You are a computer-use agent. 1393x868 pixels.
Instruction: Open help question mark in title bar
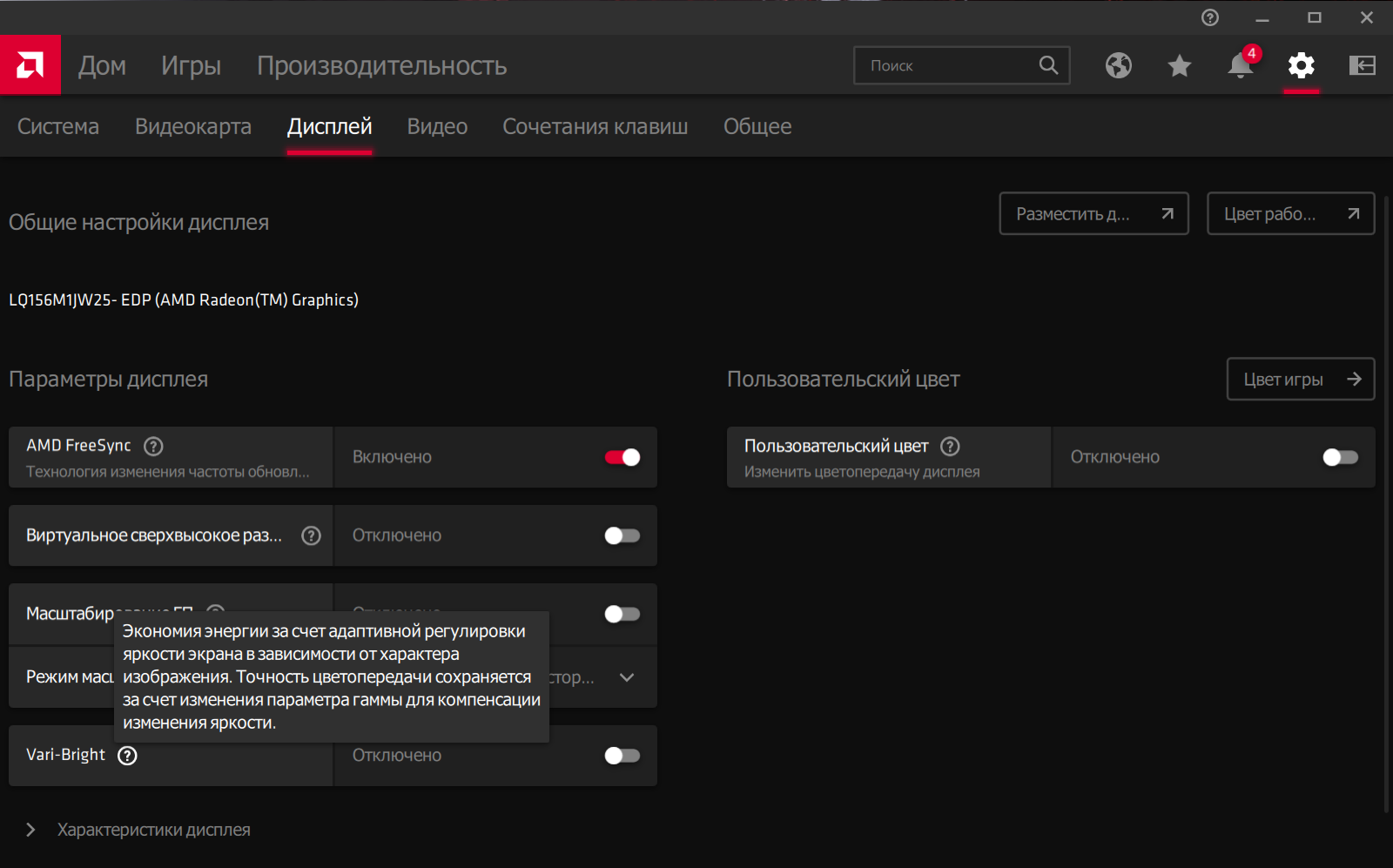pyautogui.click(x=1210, y=17)
